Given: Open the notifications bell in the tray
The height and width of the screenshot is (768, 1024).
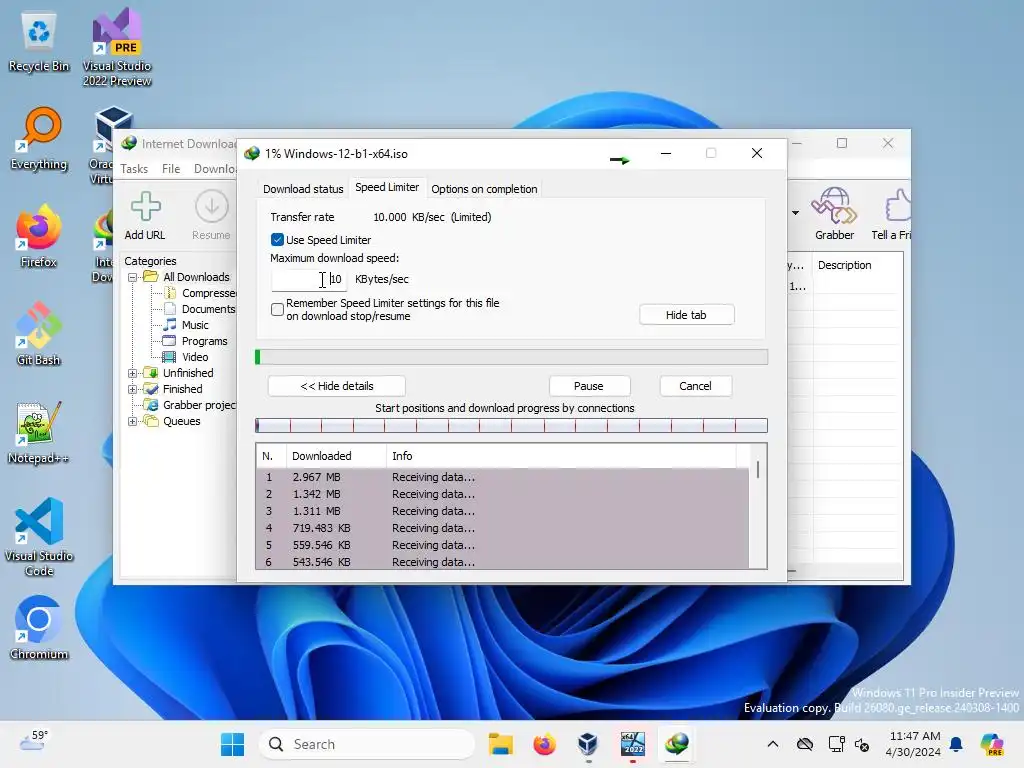Looking at the screenshot, I should coord(956,744).
